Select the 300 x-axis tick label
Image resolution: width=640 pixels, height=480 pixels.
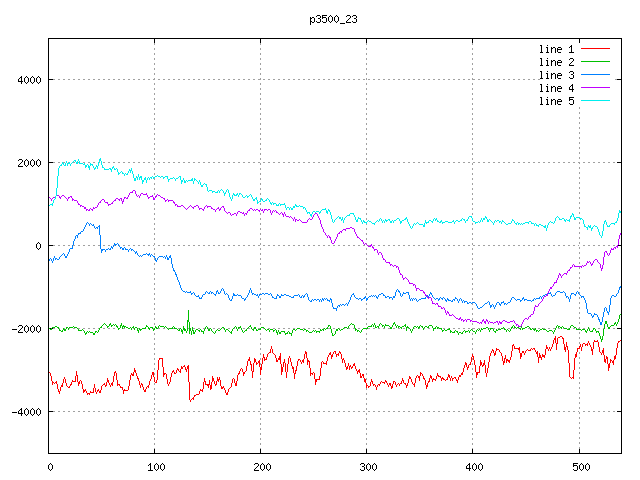pos(367,466)
